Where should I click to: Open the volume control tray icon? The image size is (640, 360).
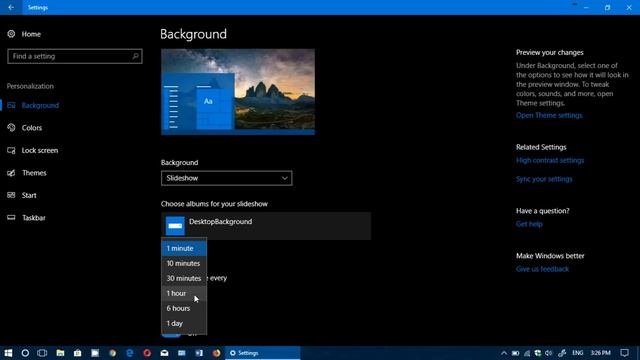point(549,353)
